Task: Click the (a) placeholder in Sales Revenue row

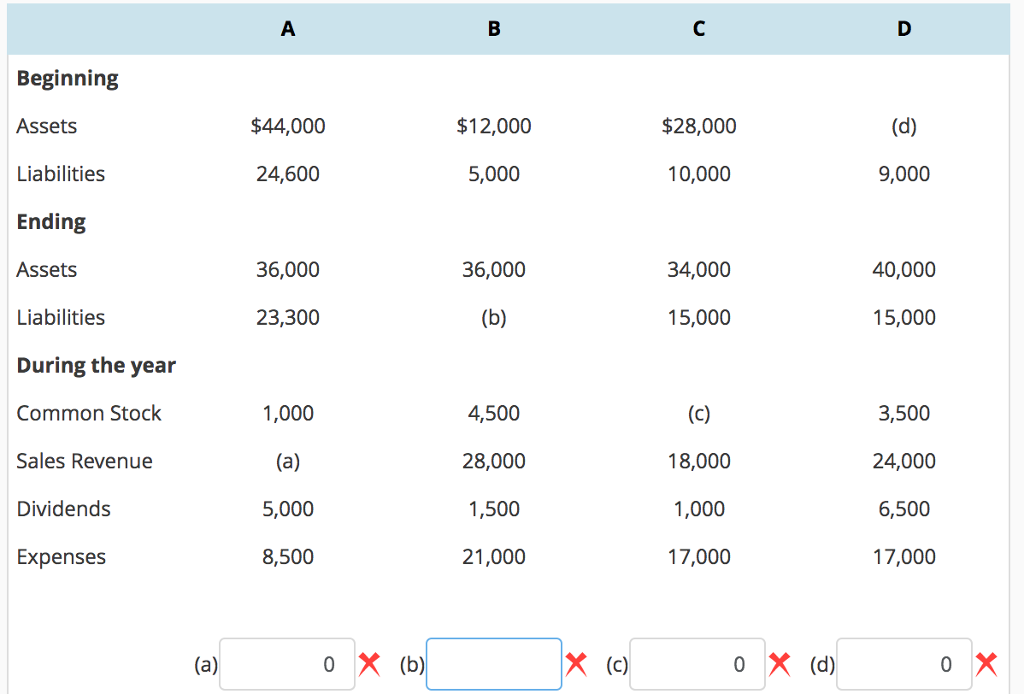Action: pos(288,461)
